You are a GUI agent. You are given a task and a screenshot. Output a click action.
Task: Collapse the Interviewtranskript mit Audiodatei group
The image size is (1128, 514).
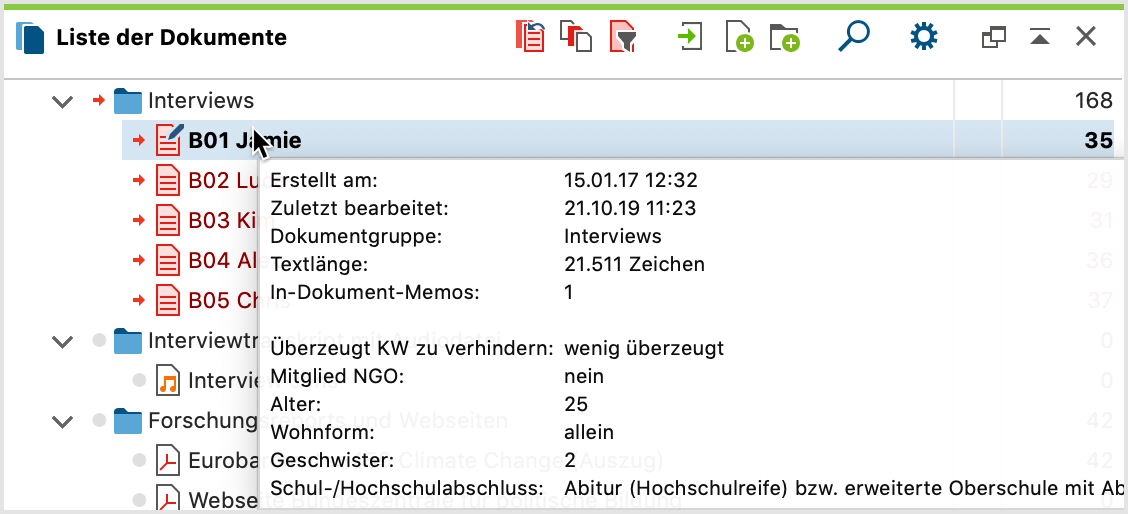pos(63,341)
